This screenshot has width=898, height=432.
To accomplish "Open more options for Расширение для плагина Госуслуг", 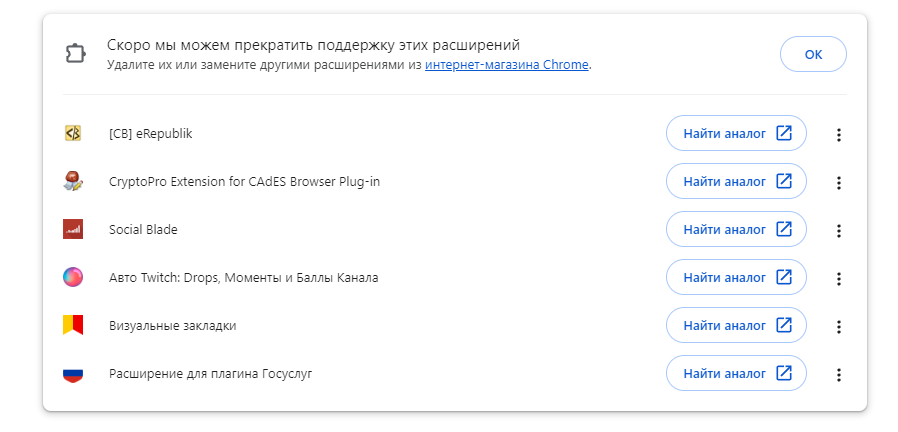I will tap(838, 375).
